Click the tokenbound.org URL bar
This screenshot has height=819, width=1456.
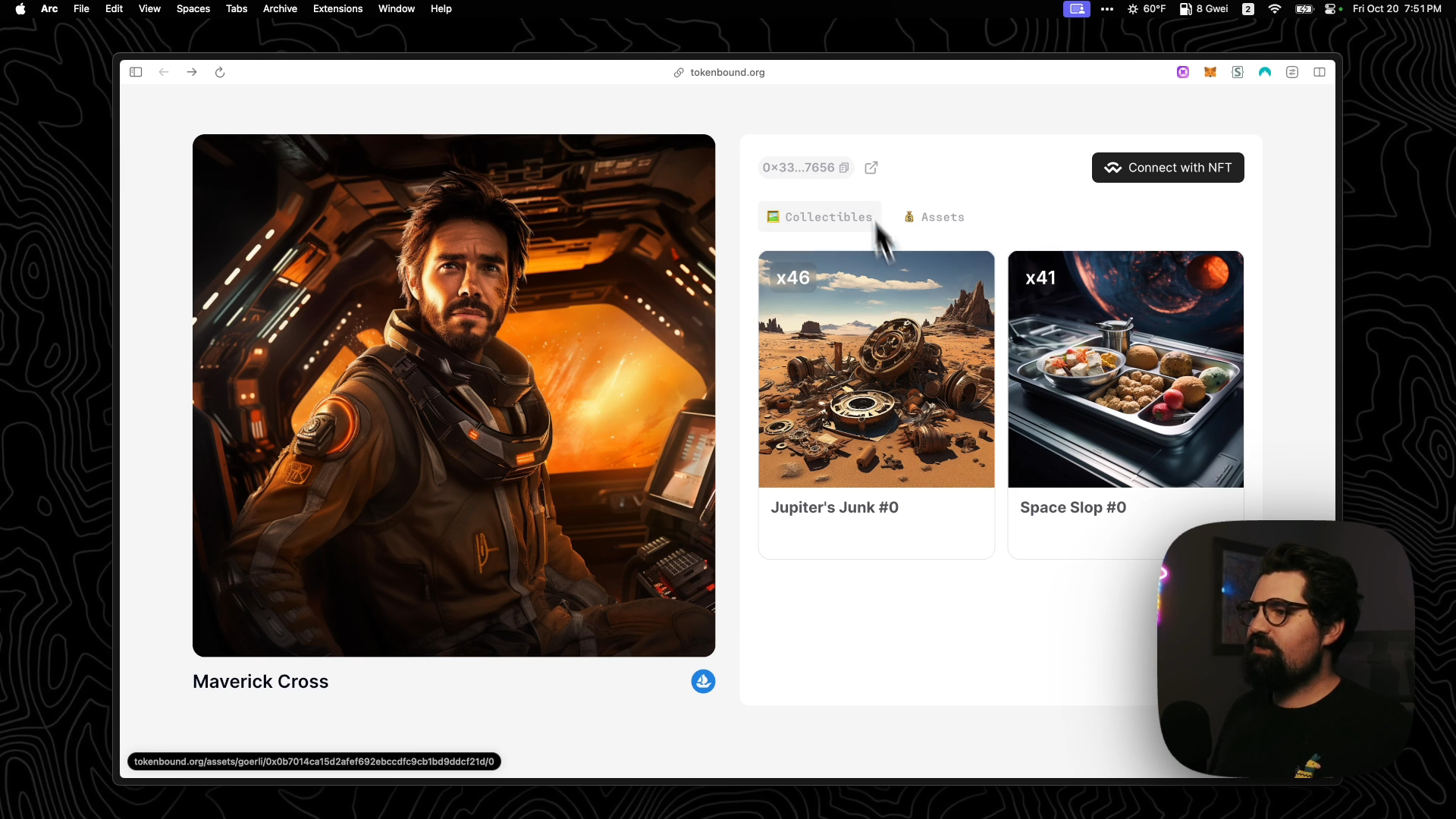point(727,72)
